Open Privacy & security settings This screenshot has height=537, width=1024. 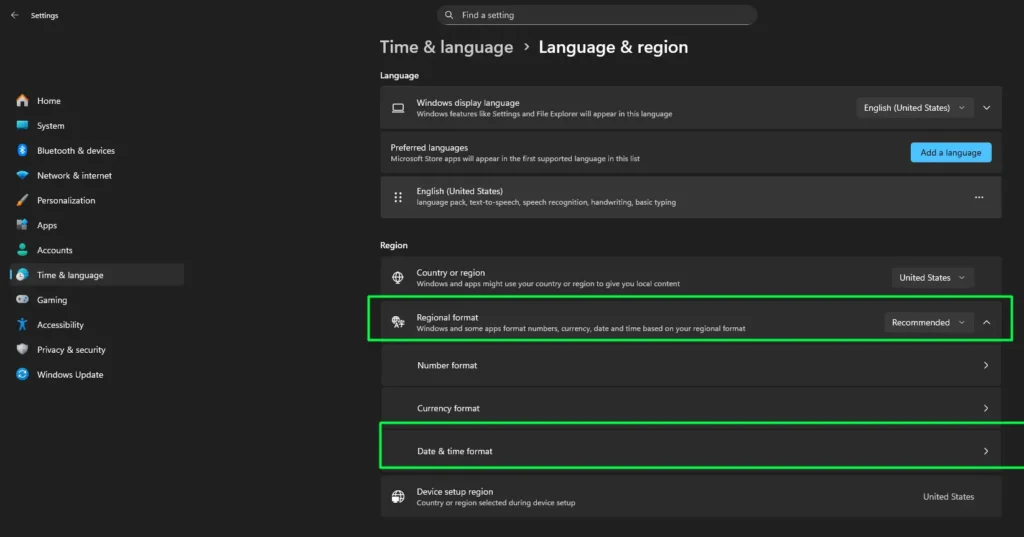point(97,350)
